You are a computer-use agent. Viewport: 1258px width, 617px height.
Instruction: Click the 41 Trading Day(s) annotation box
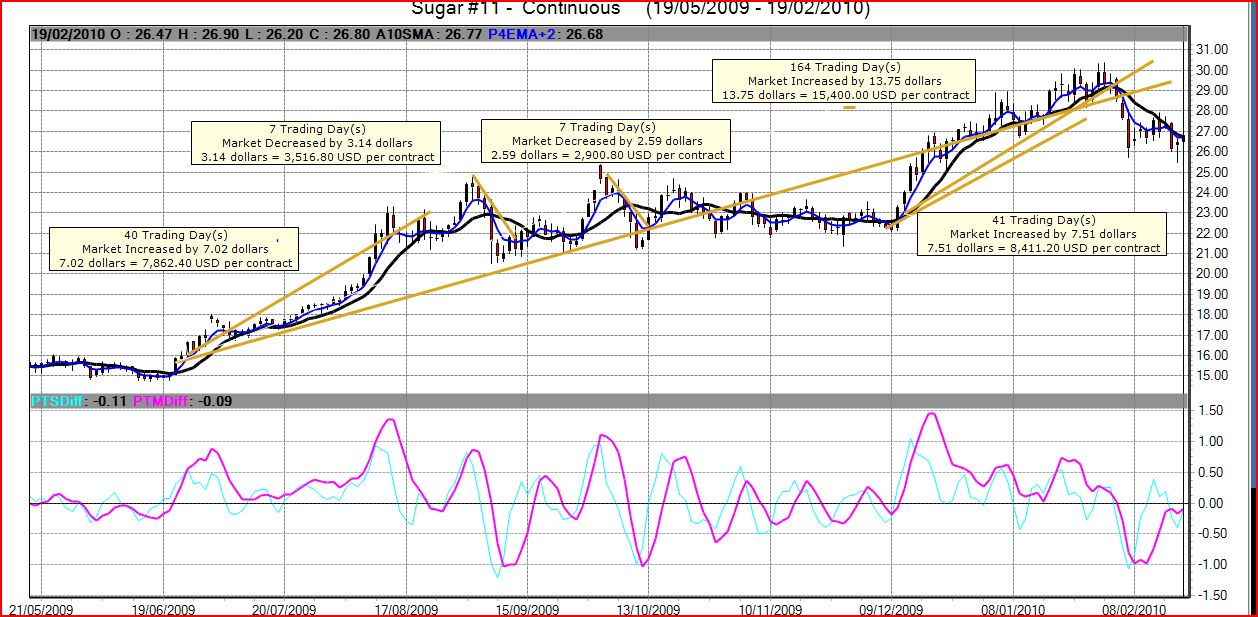[x=1042, y=234]
